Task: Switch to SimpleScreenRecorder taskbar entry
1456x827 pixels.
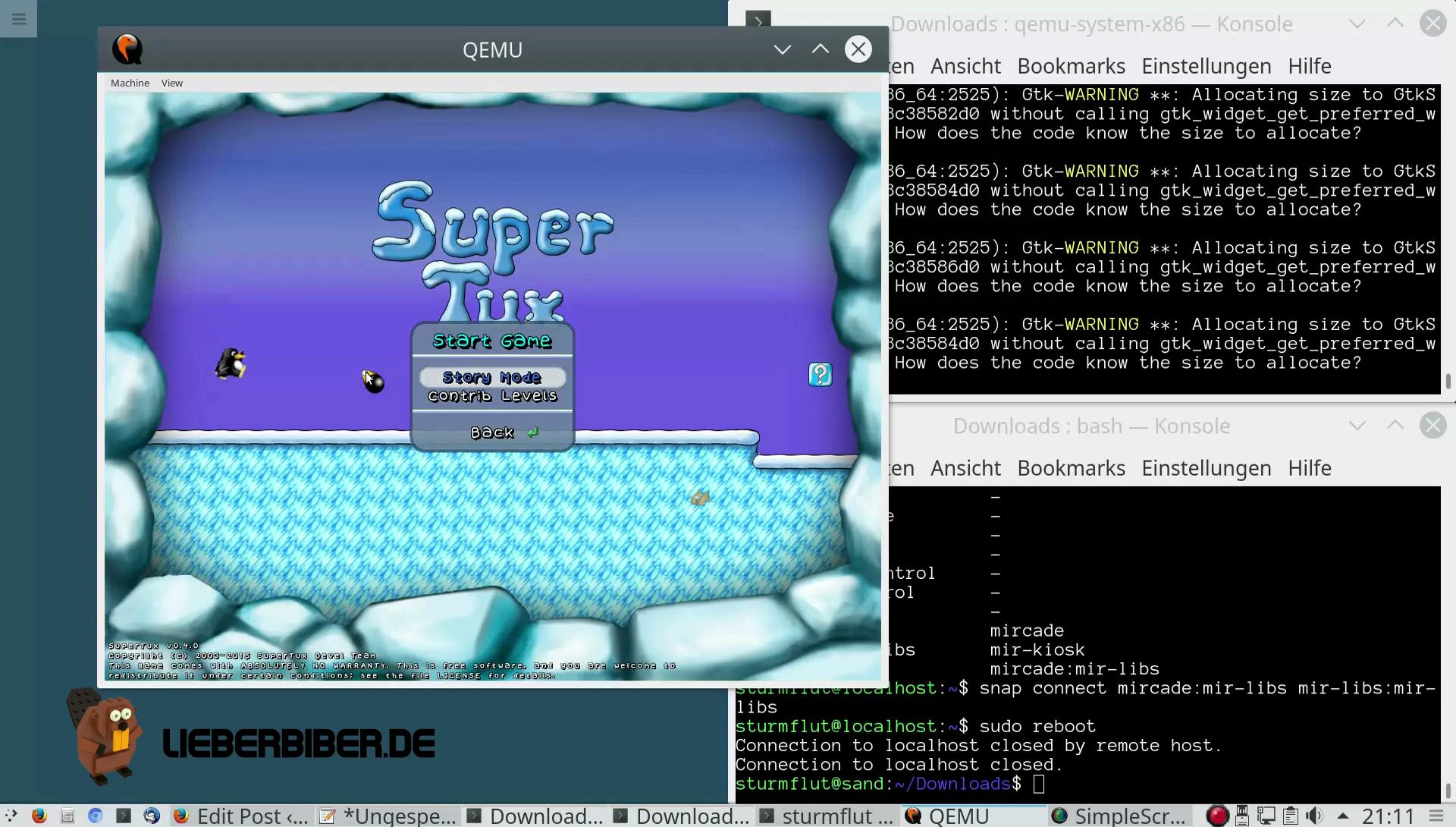Action: click(1119, 816)
